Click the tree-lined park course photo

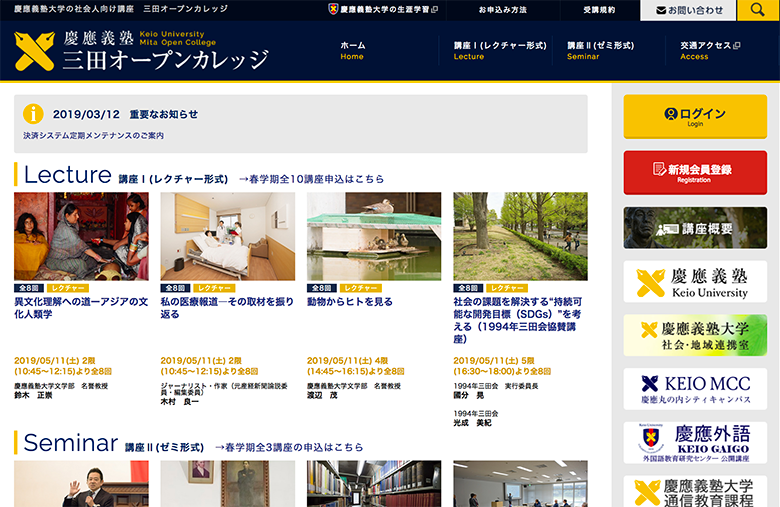point(520,236)
